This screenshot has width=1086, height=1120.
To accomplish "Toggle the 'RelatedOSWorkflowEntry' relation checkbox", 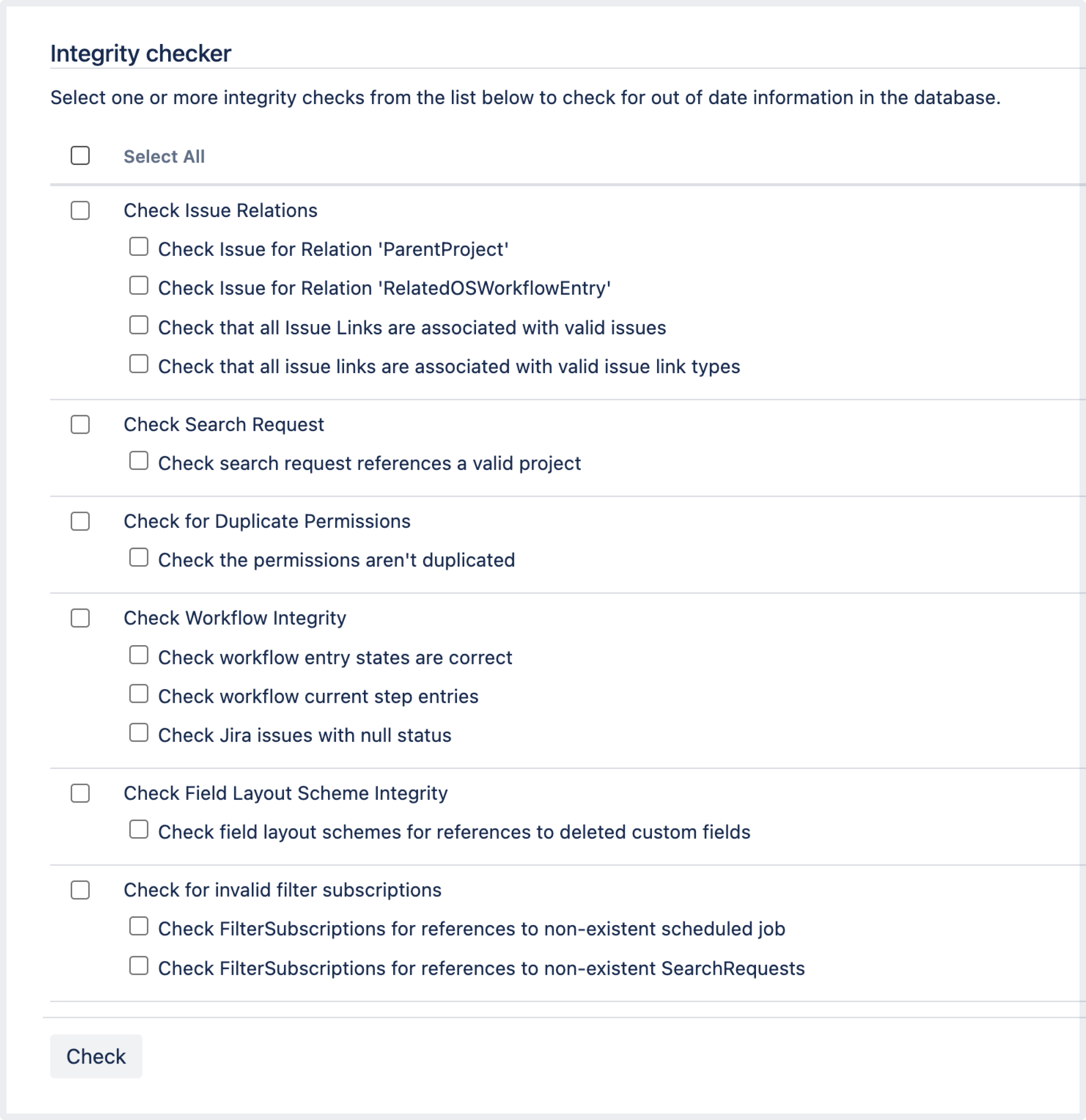I will (138, 286).
